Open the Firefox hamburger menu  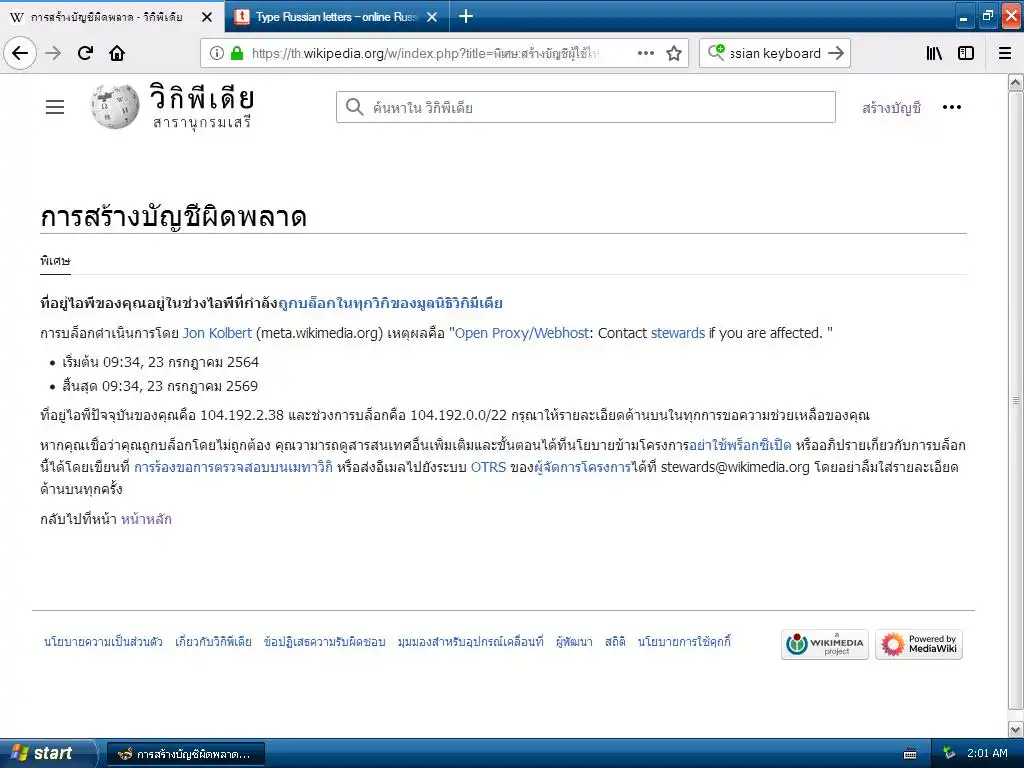(1004, 53)
